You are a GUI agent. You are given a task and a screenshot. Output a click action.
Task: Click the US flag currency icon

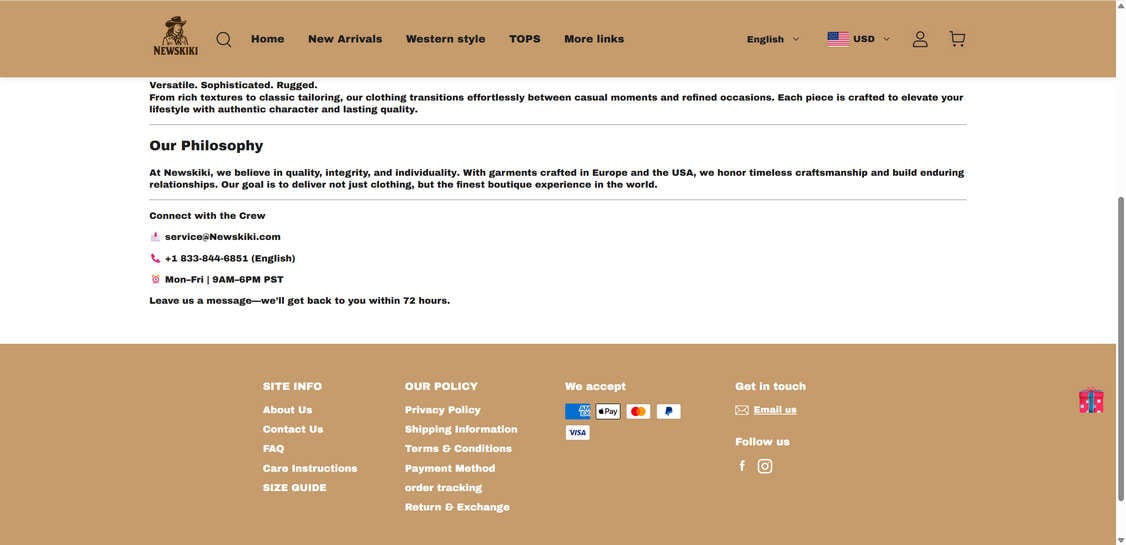837,39
